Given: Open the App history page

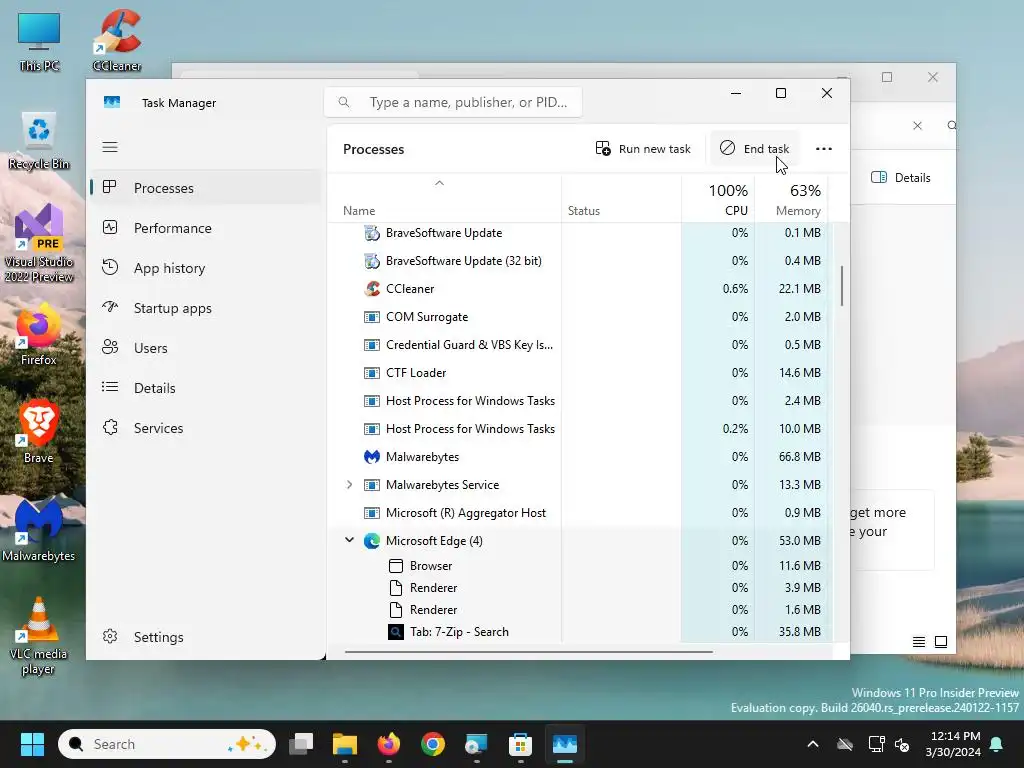Looking at the screenshot, I should [204, 268].
